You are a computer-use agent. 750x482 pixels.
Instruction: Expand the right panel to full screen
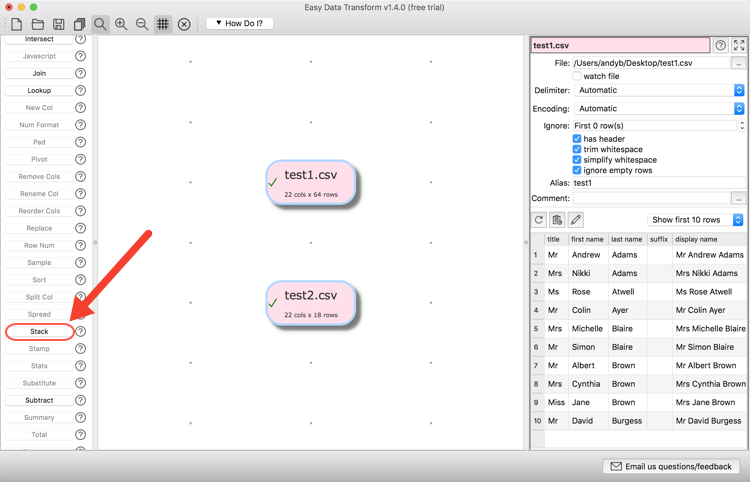[739, 45]
